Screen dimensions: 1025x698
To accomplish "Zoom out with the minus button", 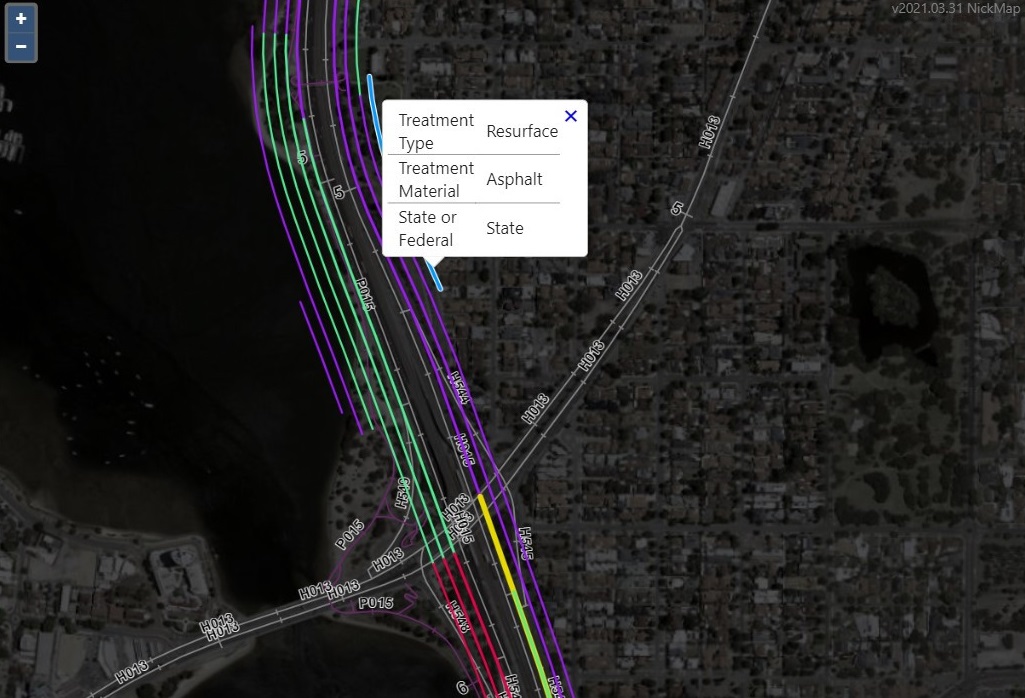I will pyautogui.click(x=21, y=46).
